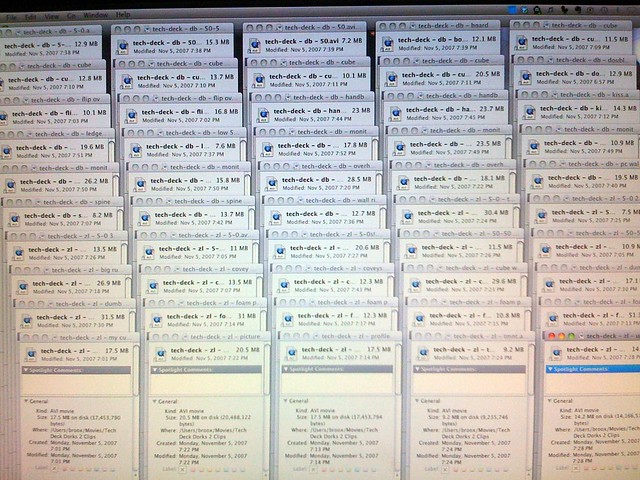Collapse General section in the 'zl - picture' window
This screenshot has width=640, height=480.
click(155, 402)
